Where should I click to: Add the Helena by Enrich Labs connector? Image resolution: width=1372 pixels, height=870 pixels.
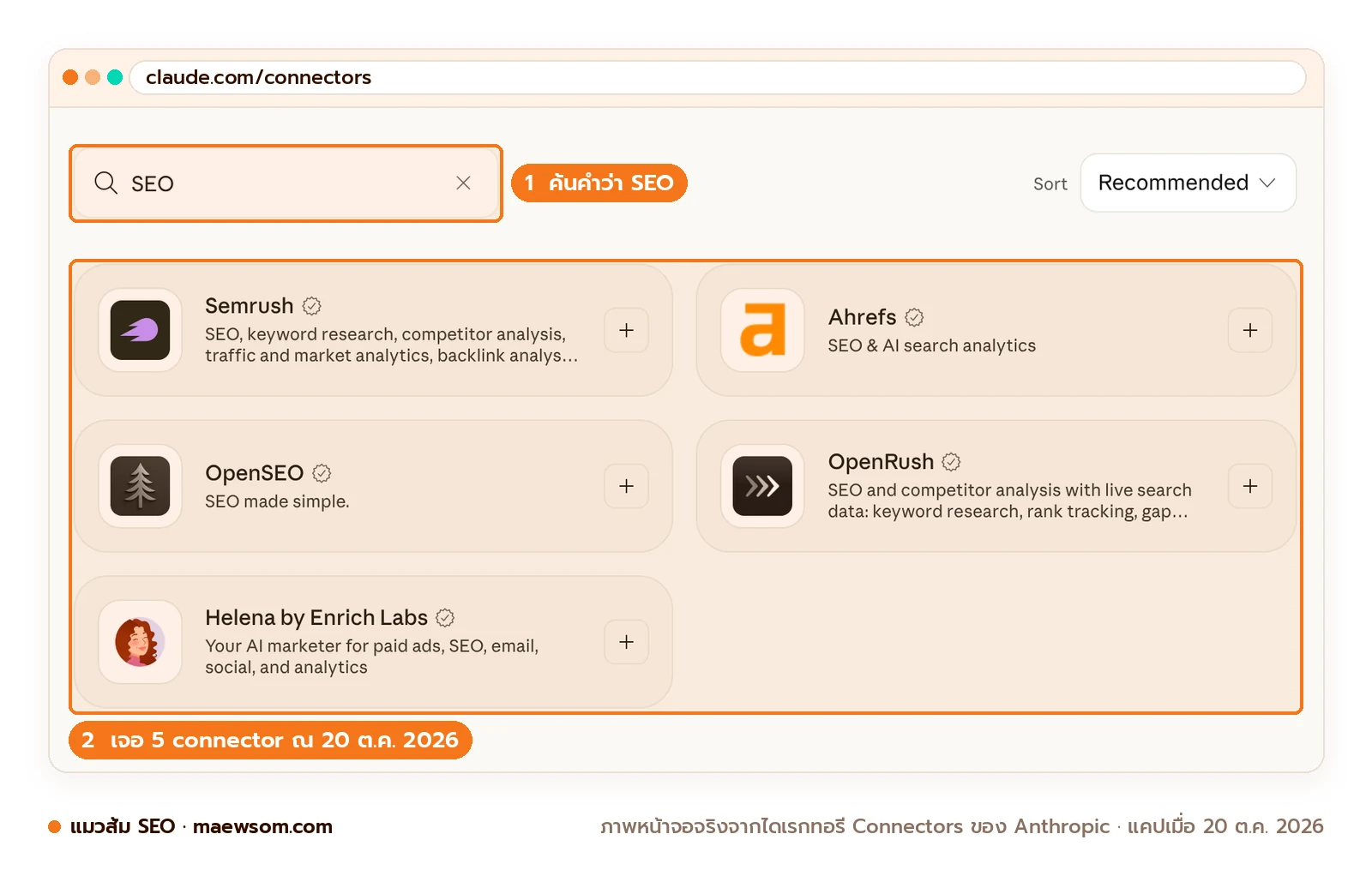(x=627, y=642)
